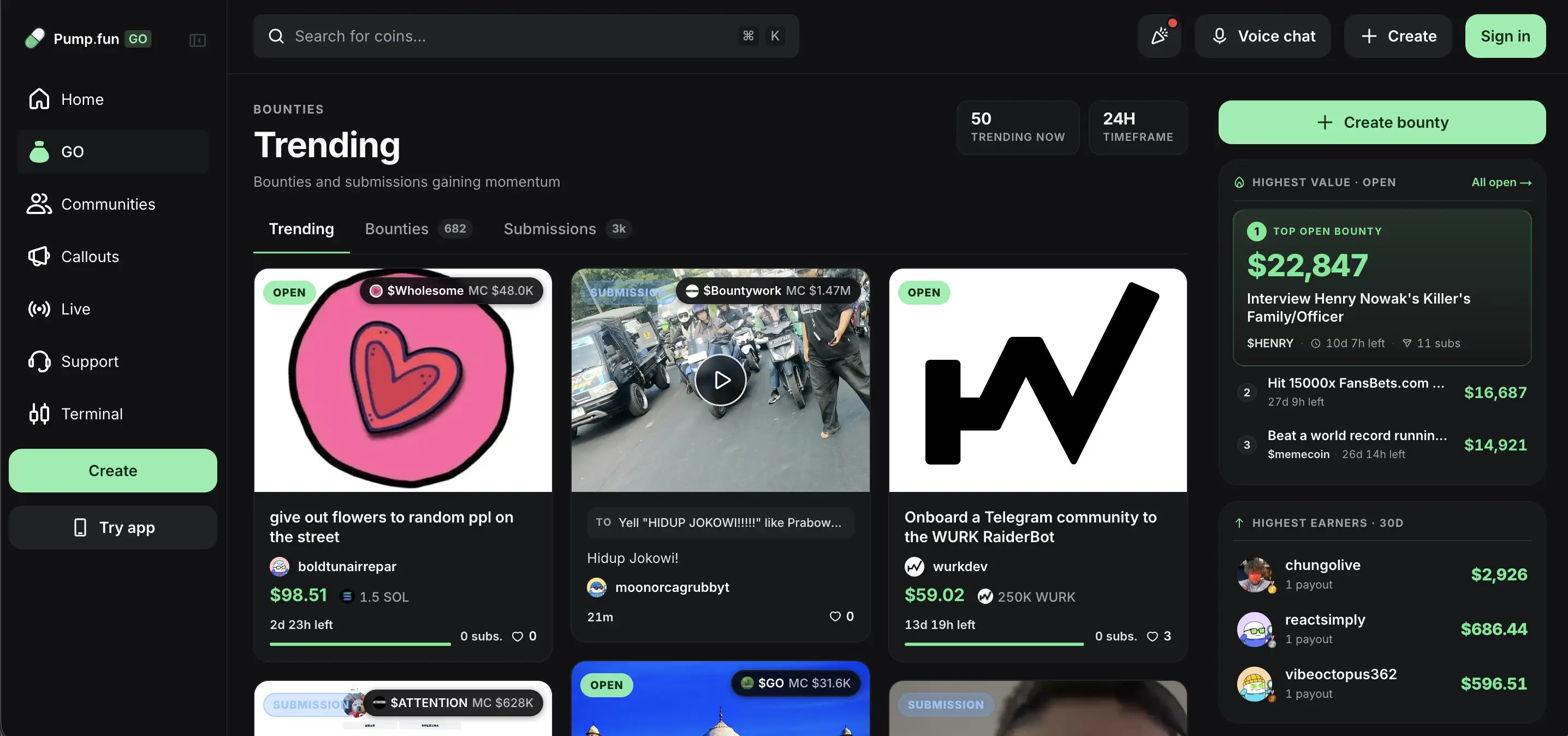Click the 24H Timeframe box

coord(1138,127)
